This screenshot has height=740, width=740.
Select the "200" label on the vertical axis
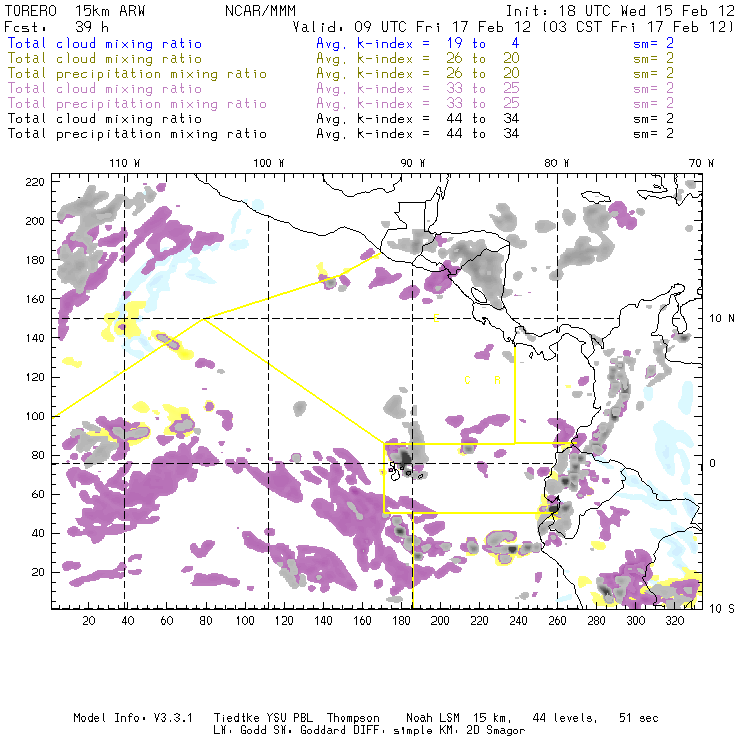[x=35, y=221]
